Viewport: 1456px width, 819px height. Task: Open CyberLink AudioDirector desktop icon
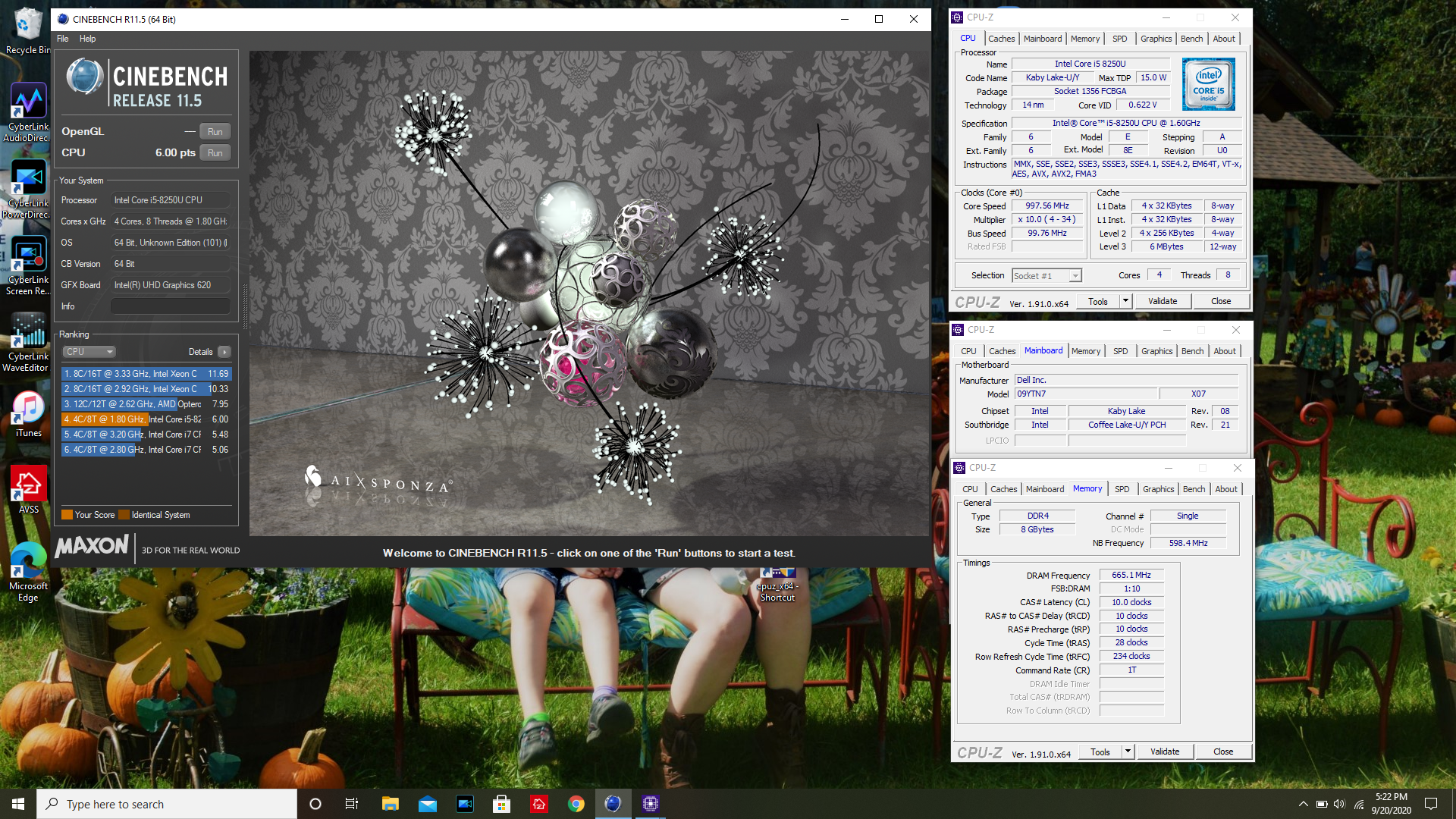27,112
